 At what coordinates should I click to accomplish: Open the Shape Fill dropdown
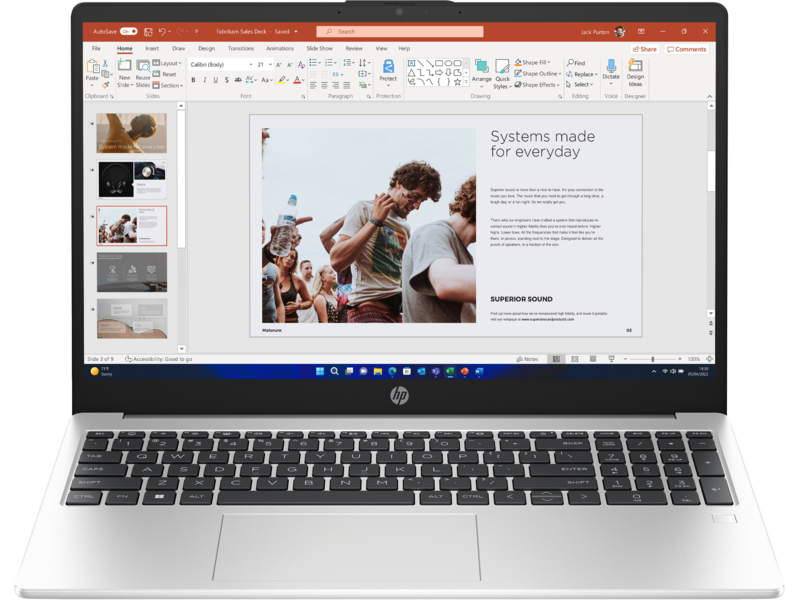[532, 62]
